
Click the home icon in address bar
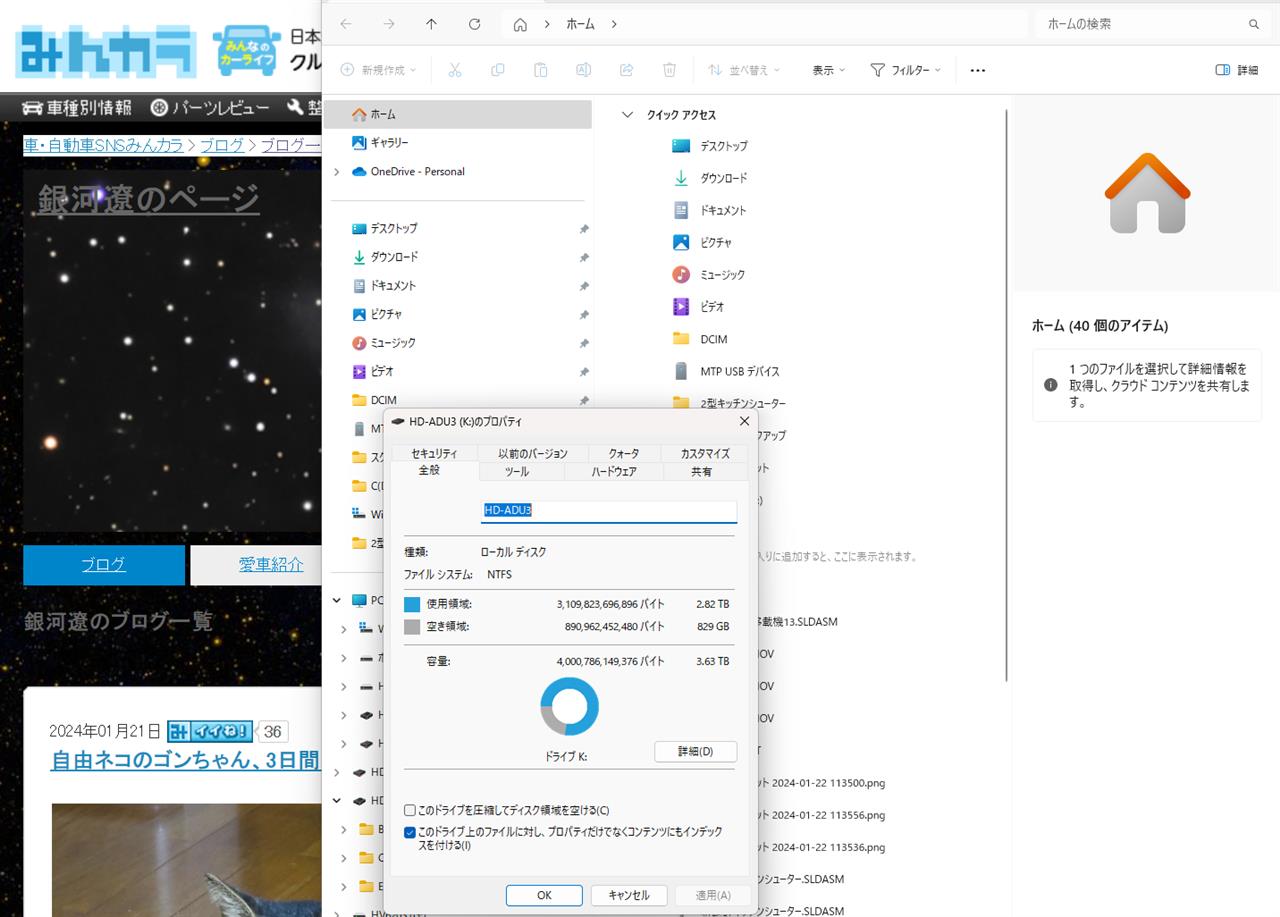click(x=520, y=24)
